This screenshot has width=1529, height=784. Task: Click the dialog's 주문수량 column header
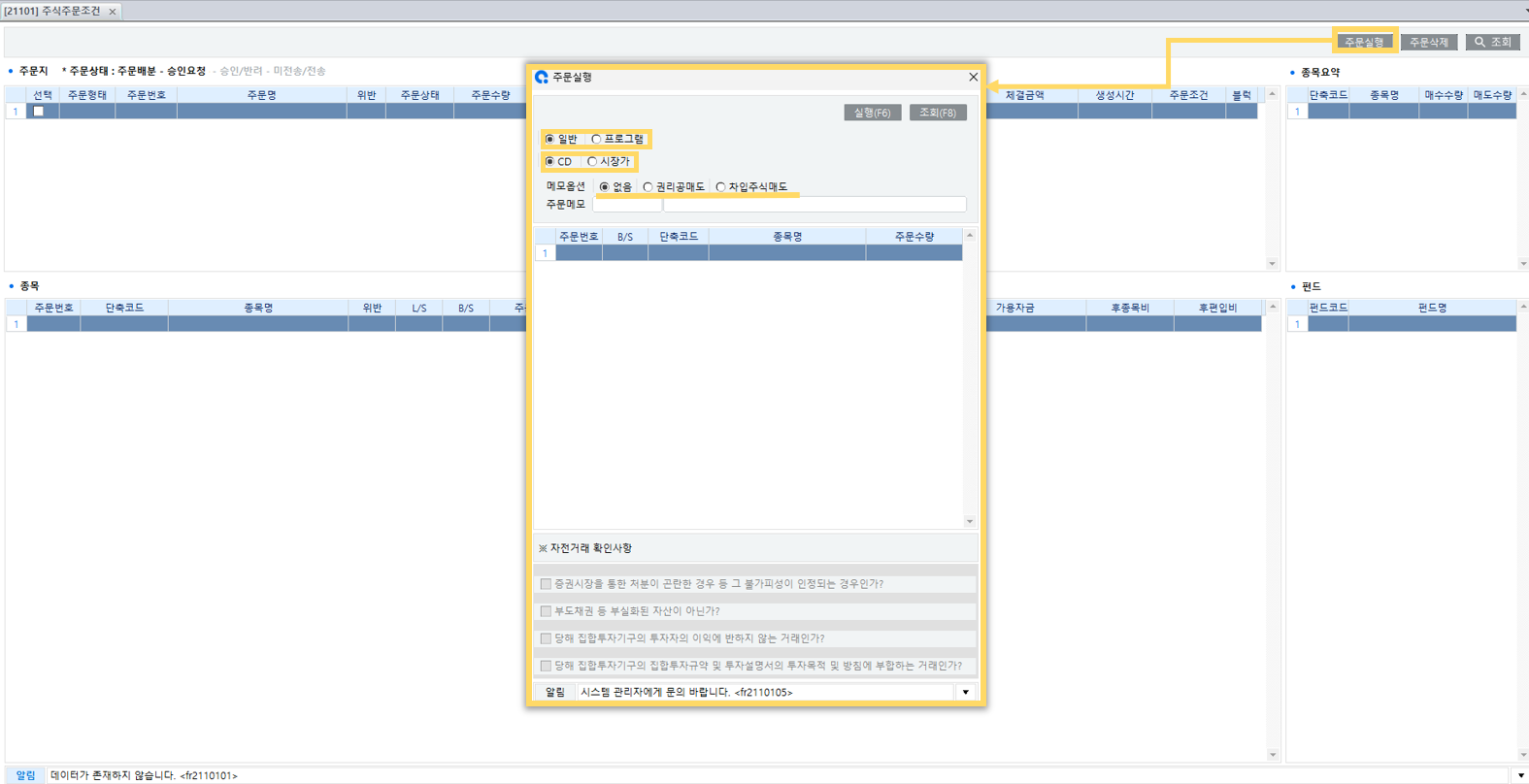pos(914,237)
